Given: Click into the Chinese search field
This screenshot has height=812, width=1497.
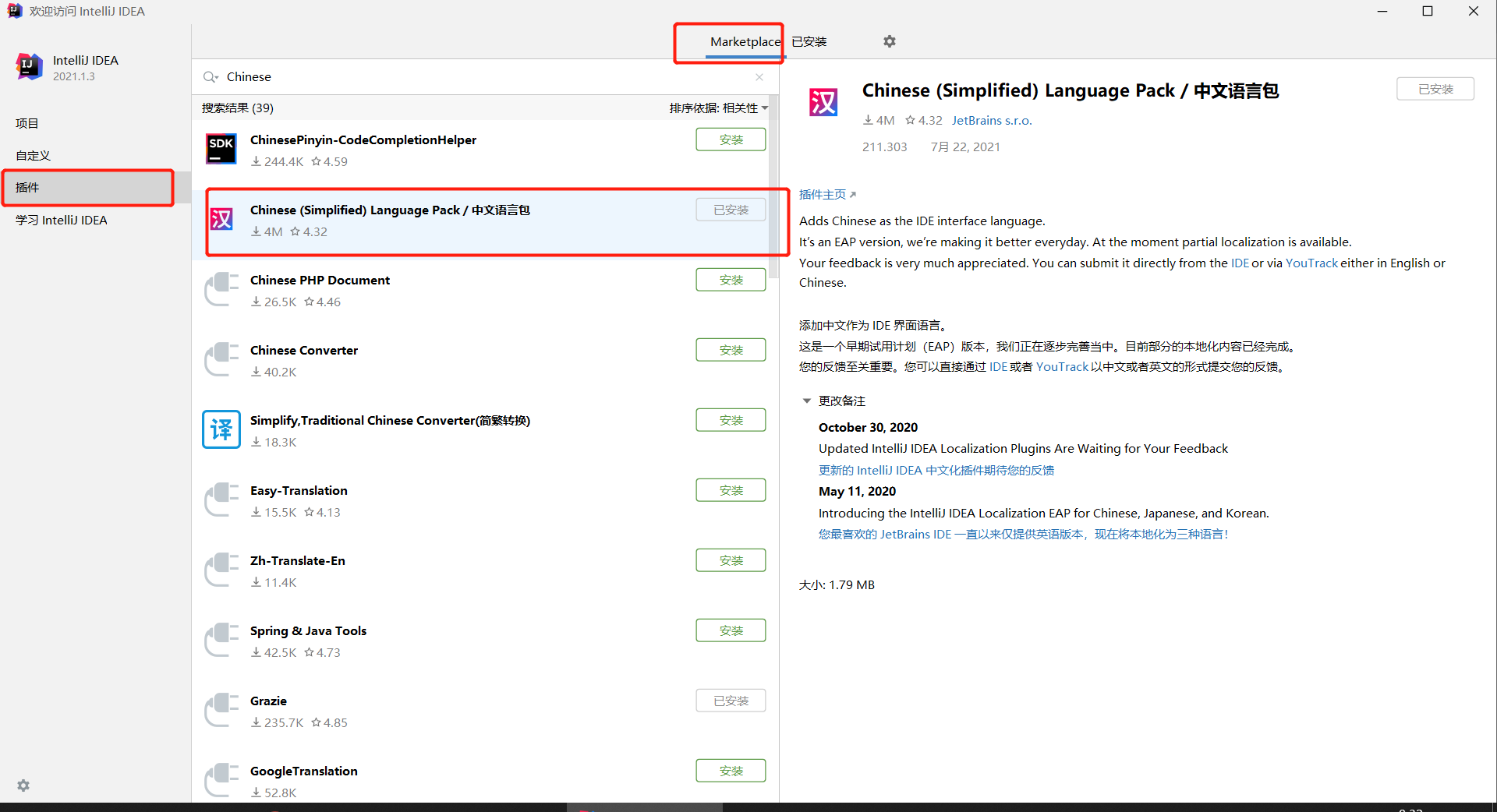Looking at the screenshot, I should pos(483,77).
